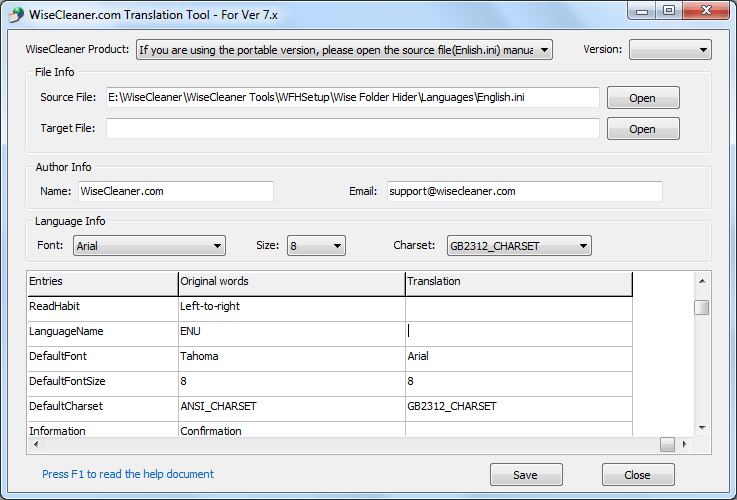Screen dimensions: 737x500
Task: Click the horizontal scrollbar thumb of the table
Action: [667, 444]
